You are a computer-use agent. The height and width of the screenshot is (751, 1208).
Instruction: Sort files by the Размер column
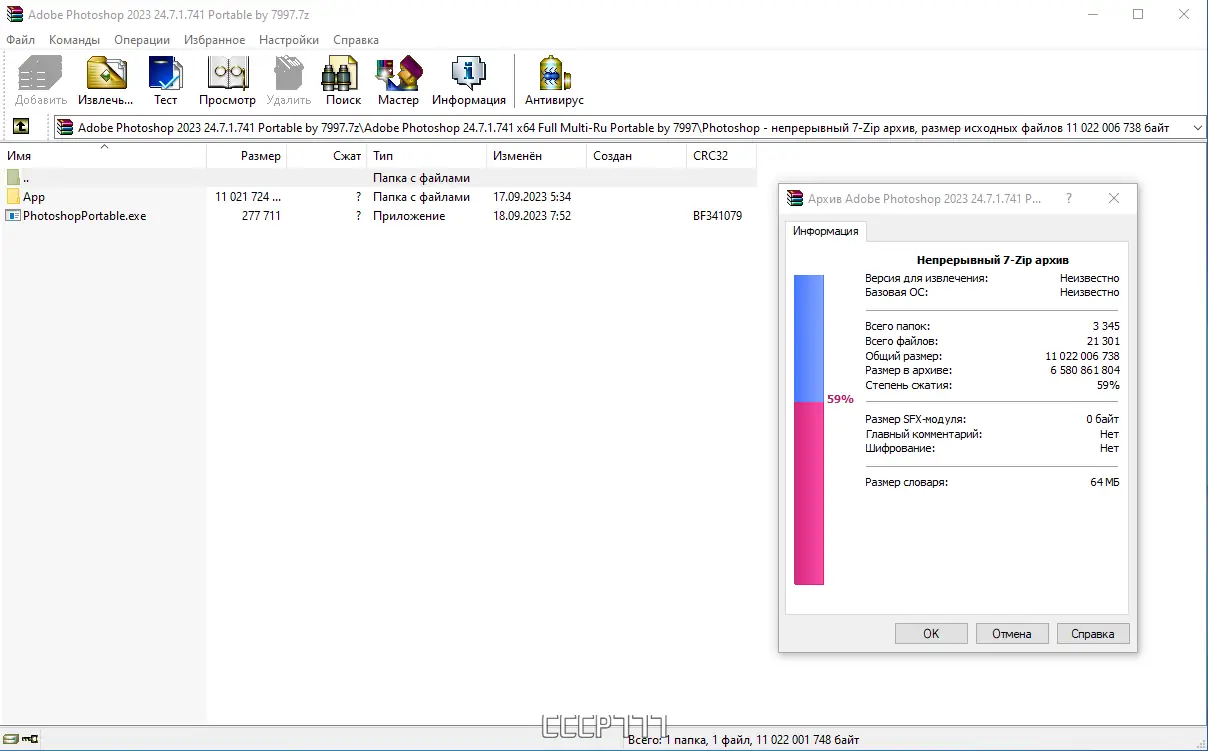(262, 155)
